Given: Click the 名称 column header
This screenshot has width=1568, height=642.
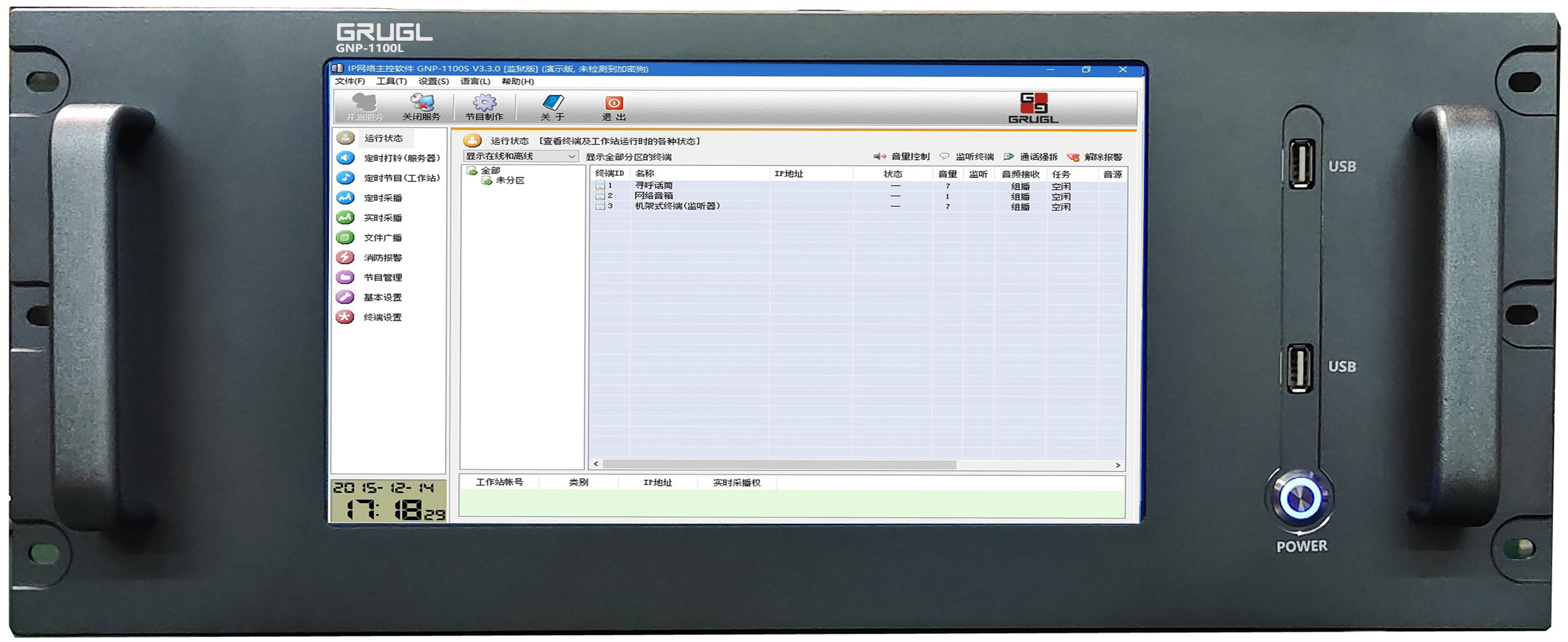Looking at the screenshot, I should pos(700,173).
